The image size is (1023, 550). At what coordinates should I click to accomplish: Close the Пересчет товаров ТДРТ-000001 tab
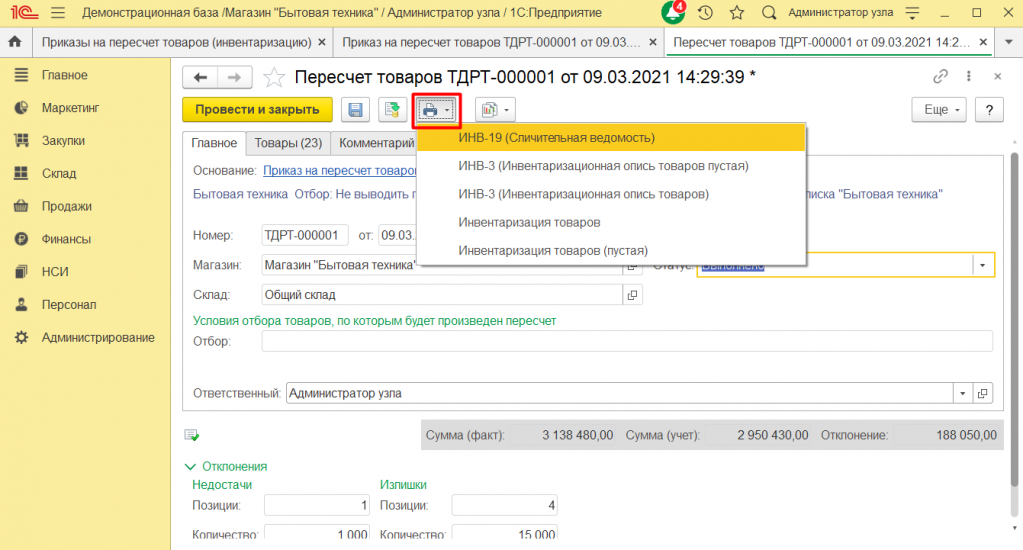[x=983, y=42]
